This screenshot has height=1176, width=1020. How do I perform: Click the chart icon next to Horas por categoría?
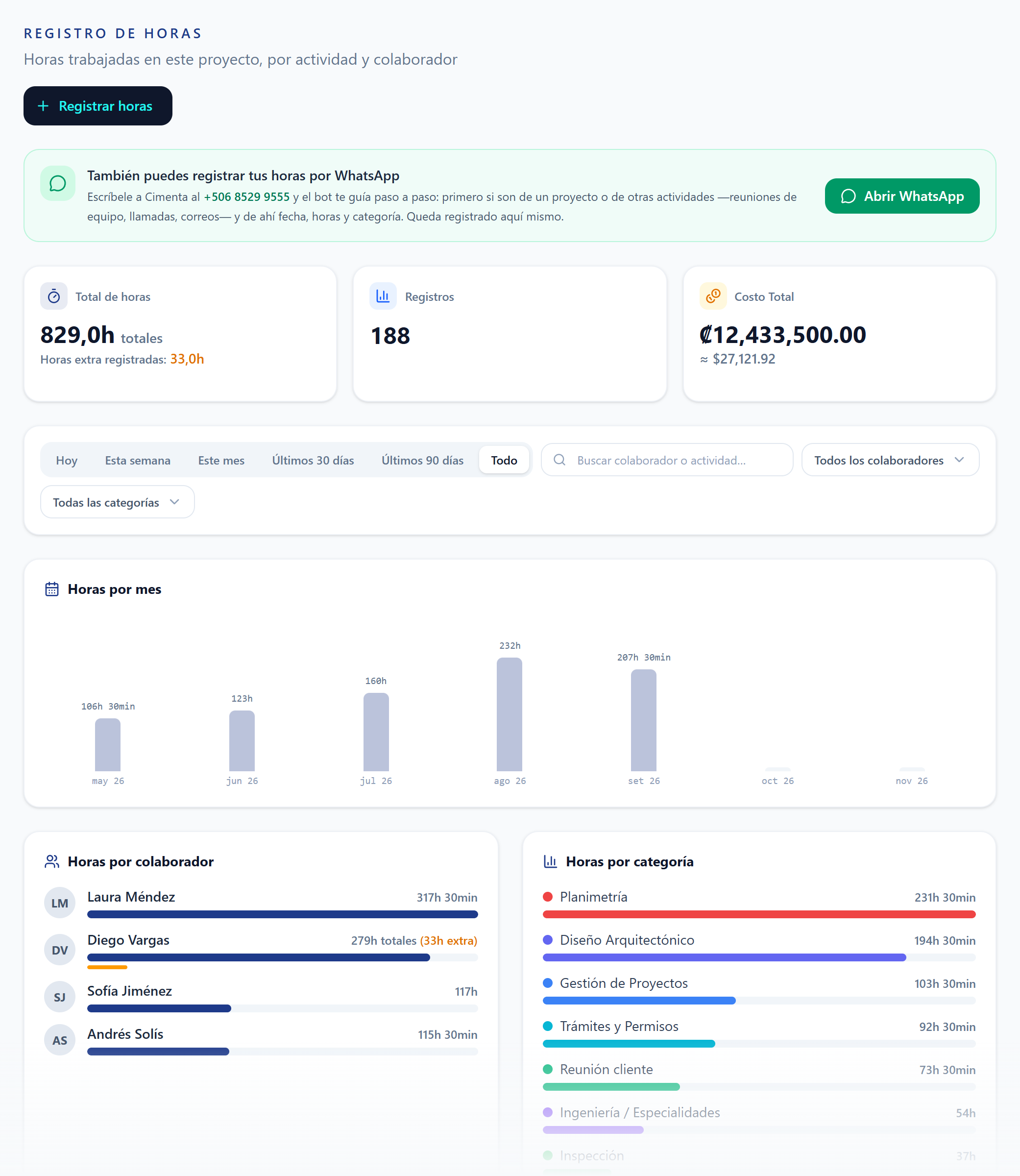point(550,861)
